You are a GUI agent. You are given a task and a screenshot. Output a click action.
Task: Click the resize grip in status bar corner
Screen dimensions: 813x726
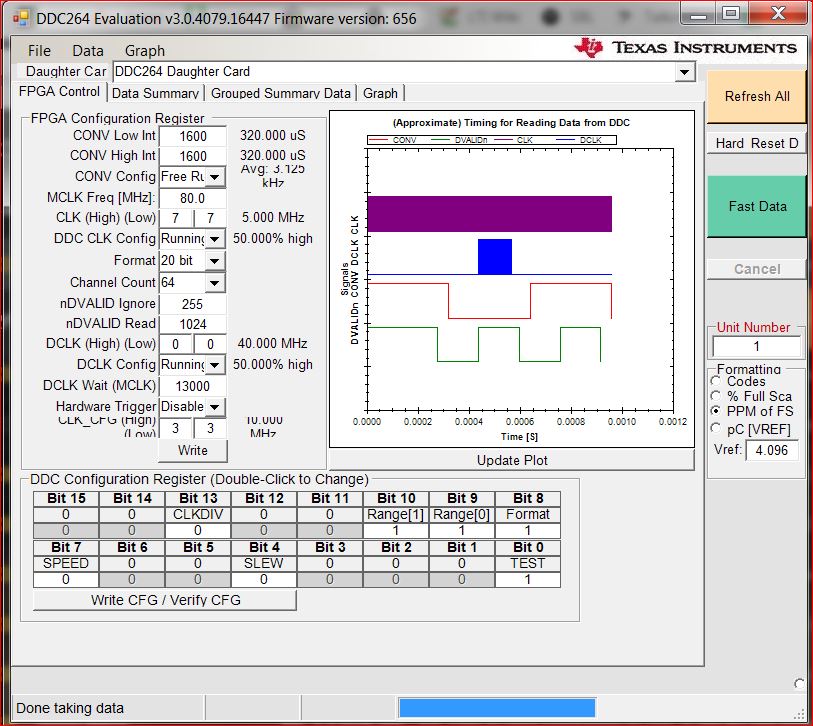(x=800, y=713)
